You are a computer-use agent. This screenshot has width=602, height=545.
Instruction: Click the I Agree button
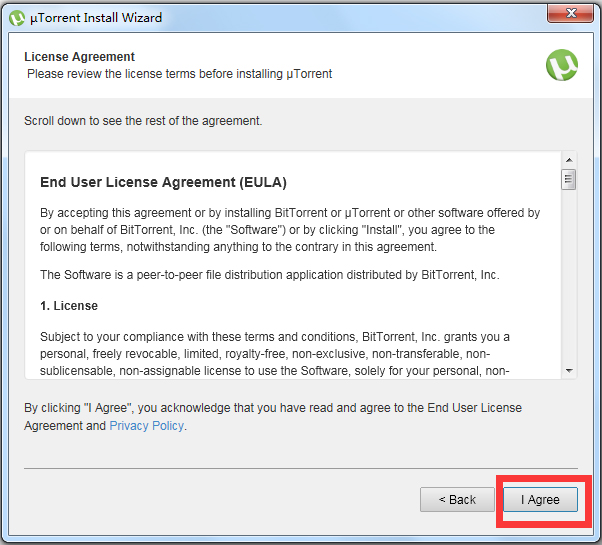click(x=540, y=499)
